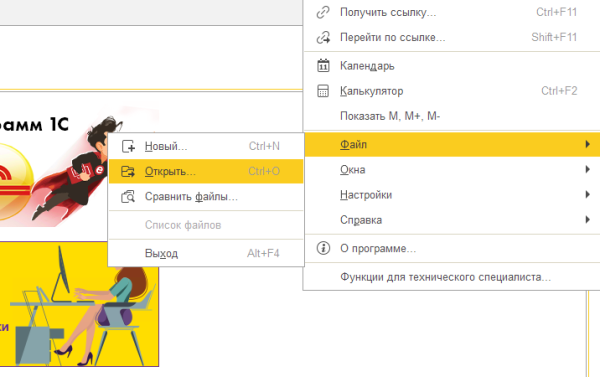Expand the Файл submenu arrow
Viewport: 600px width, 377px height.
[587, 144]
